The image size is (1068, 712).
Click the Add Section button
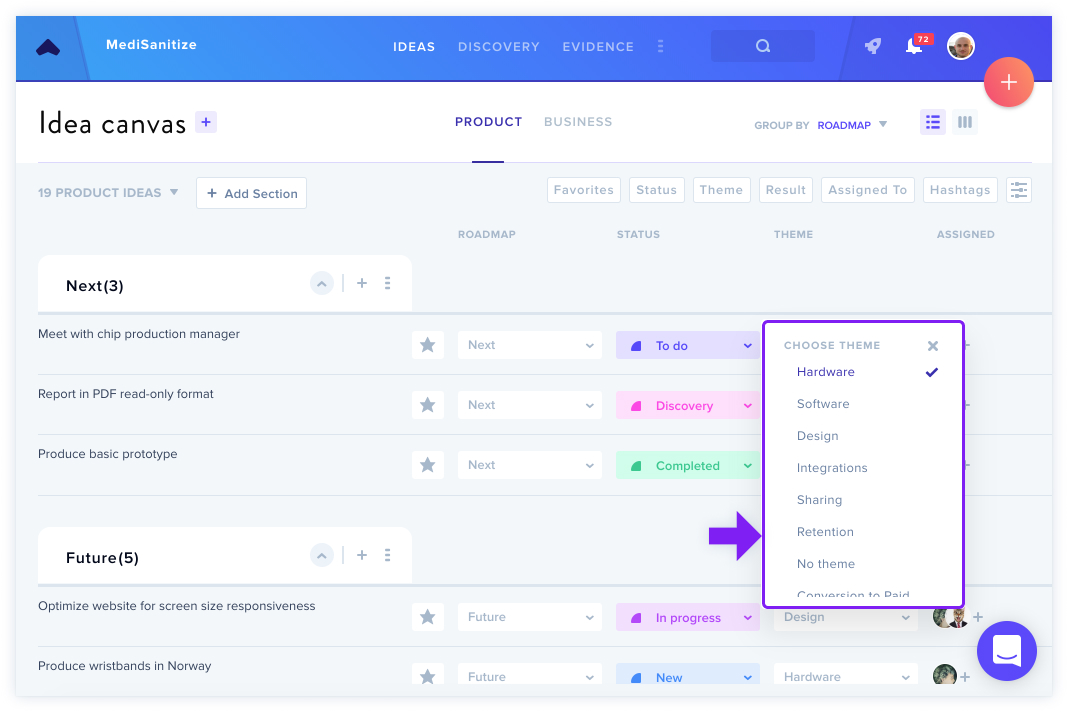[x=251, y=194]
